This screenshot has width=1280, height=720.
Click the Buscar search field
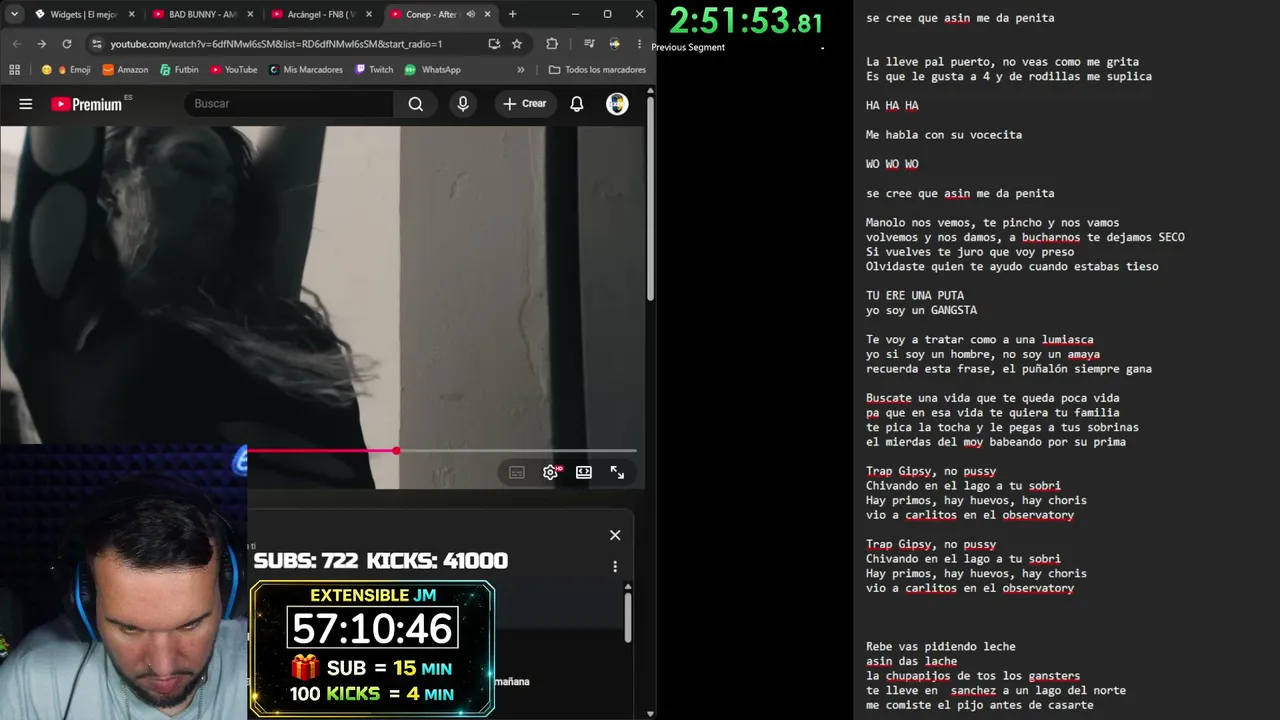(x=289, y=104)
